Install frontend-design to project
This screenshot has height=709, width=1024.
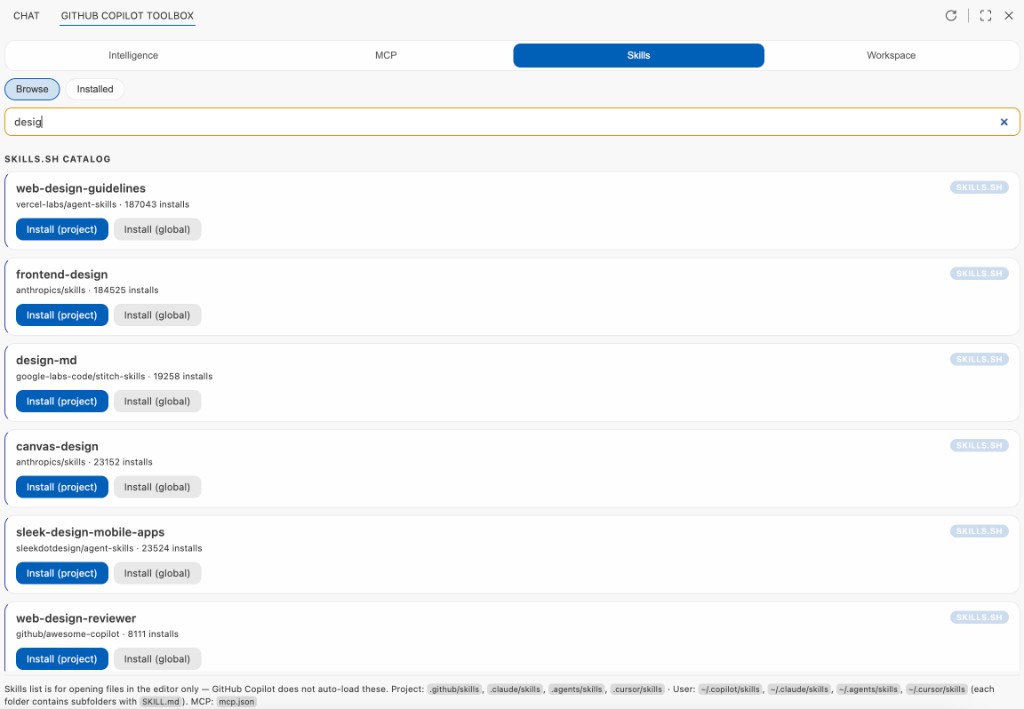(x=62, y=315)
